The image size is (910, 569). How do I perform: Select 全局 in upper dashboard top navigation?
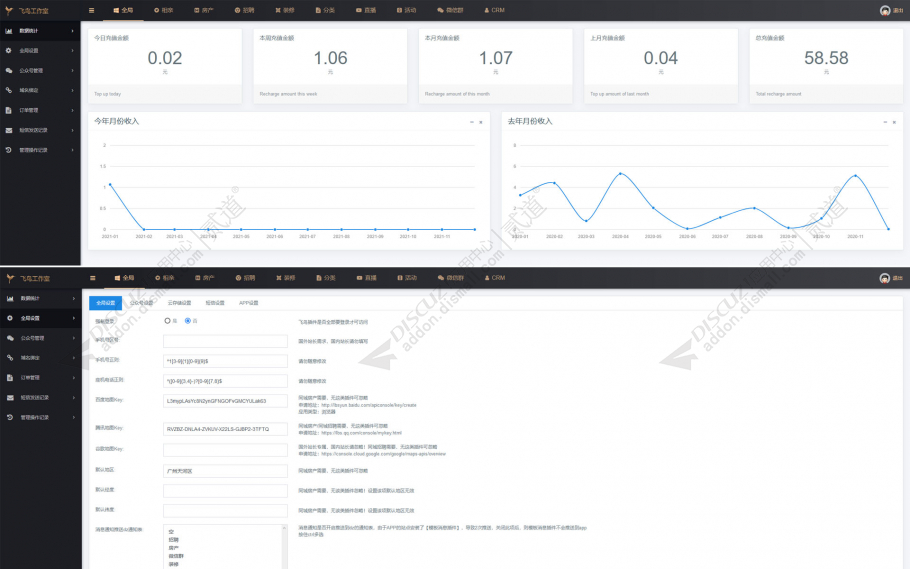124,10
